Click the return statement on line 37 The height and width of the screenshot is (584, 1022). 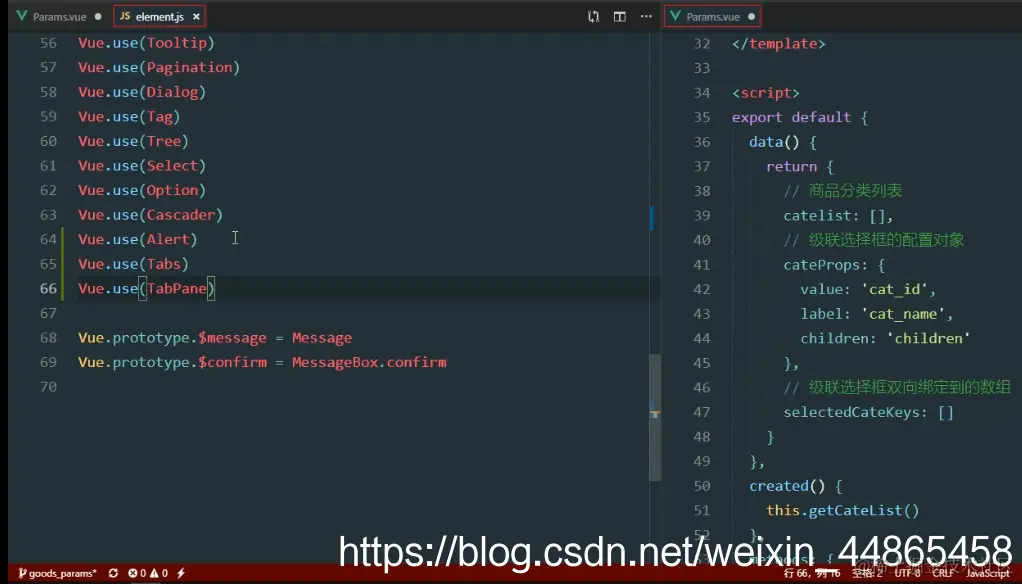pyautogui.click(x=800, y=166)
